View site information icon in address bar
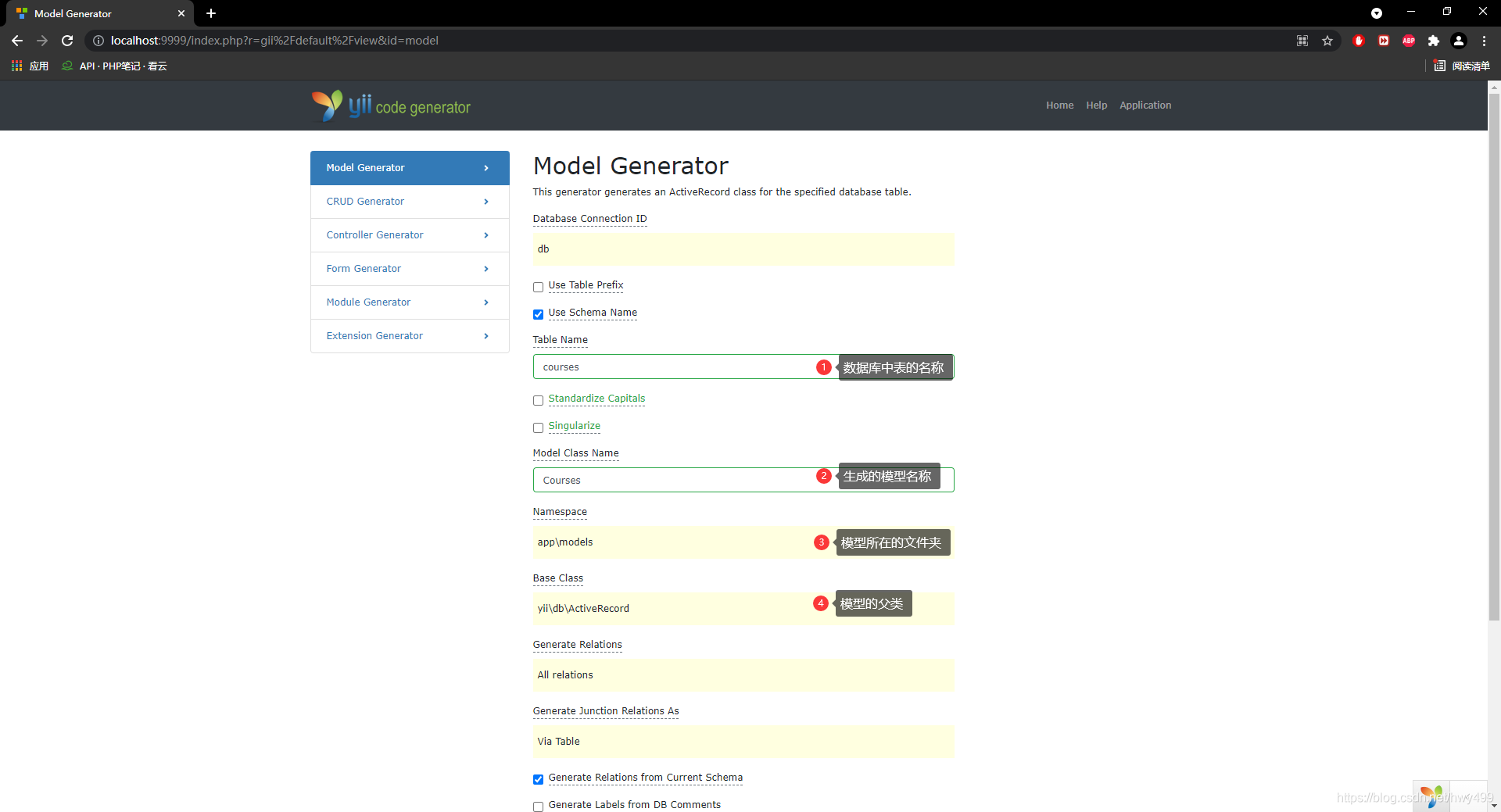 (99, 41)
